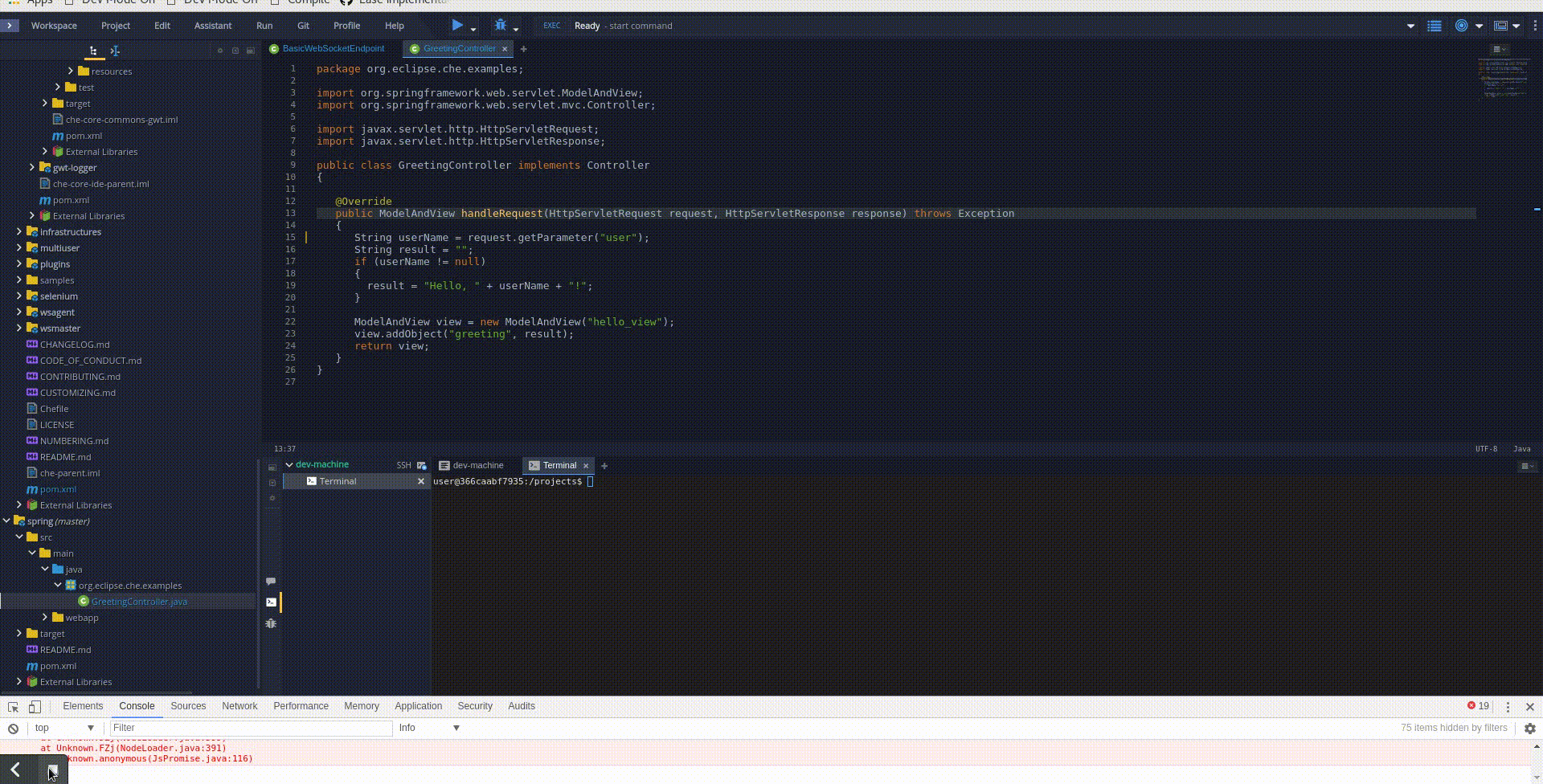Open the Assistant menu
The width and height of the screenshot is (1543, 784).
(x=213, y=26)
